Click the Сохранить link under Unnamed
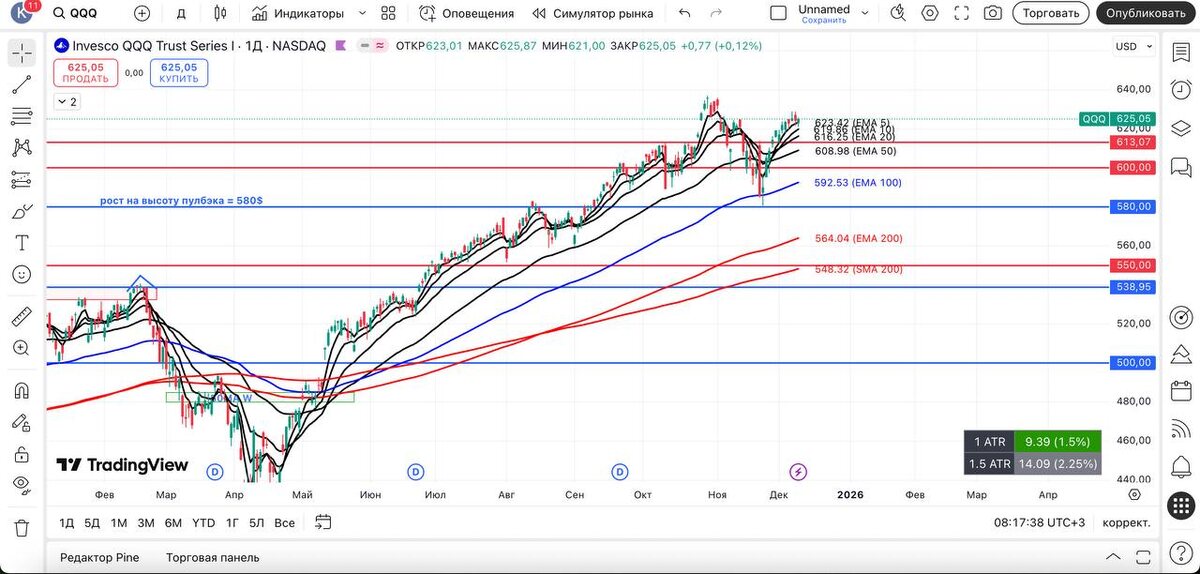Viewport: 1200px width, 574px height. point(824,20)
